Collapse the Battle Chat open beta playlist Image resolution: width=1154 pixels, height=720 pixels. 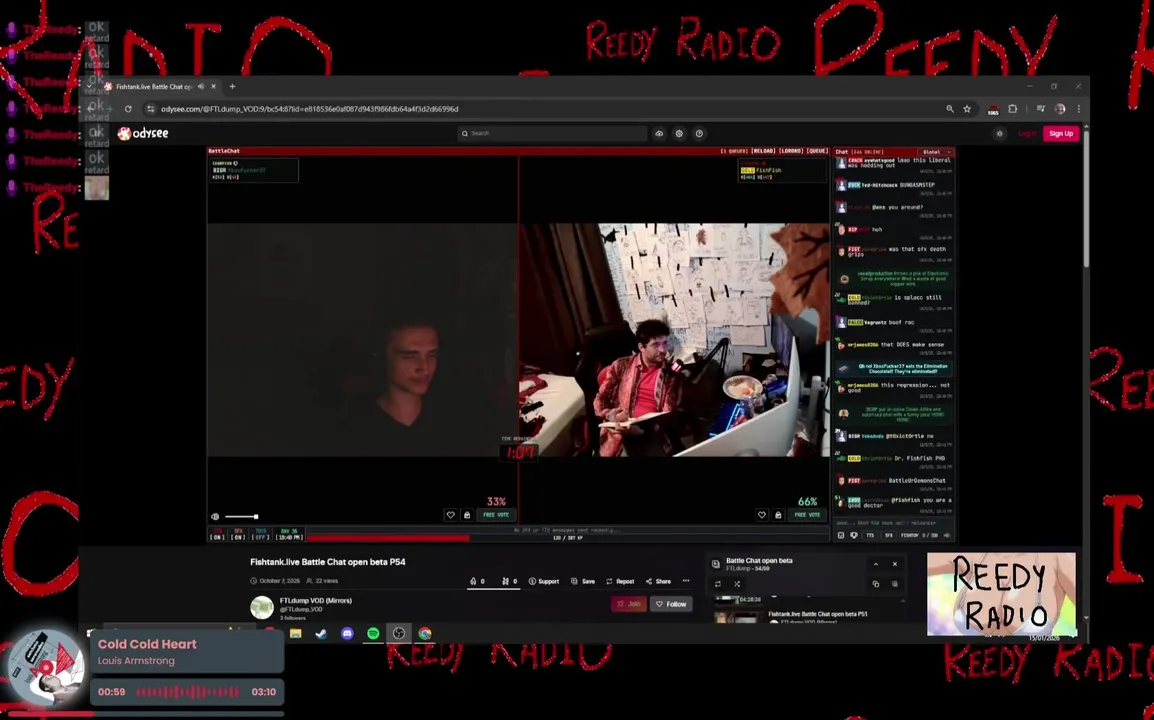click(x=876, y=565)
